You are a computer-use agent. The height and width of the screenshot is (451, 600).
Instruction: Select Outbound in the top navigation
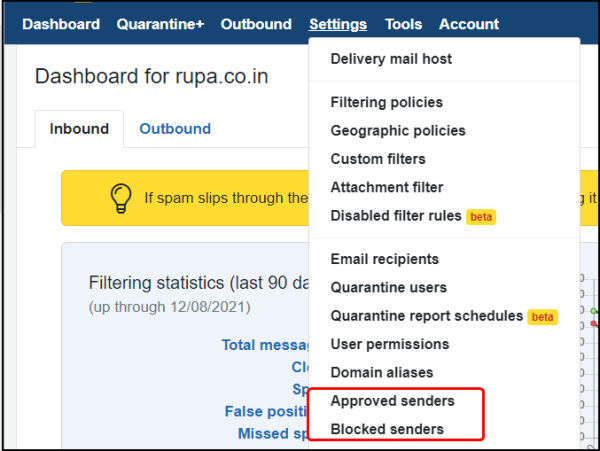pos(256,24)
